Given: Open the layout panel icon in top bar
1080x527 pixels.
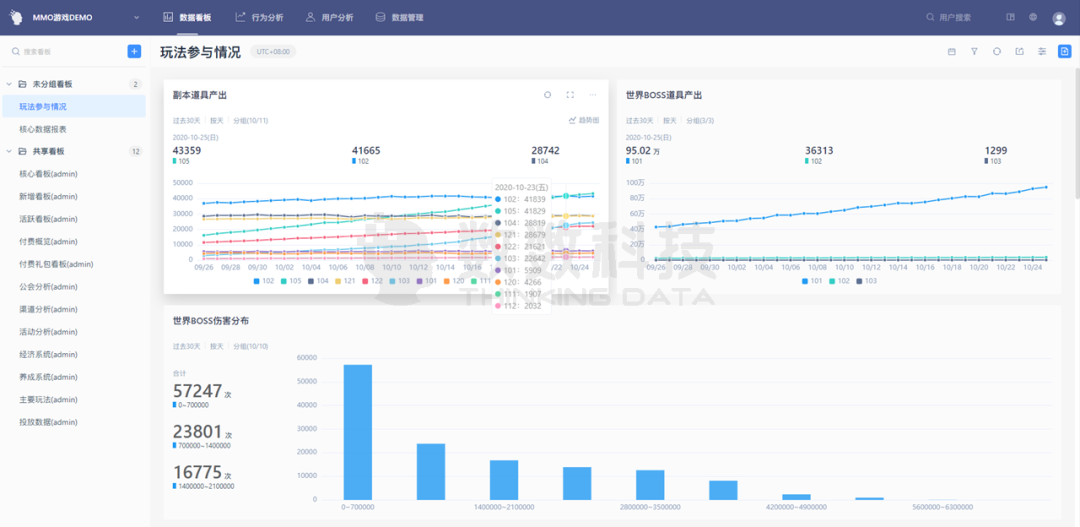Looking at the screenshot, I should 1010,17.
